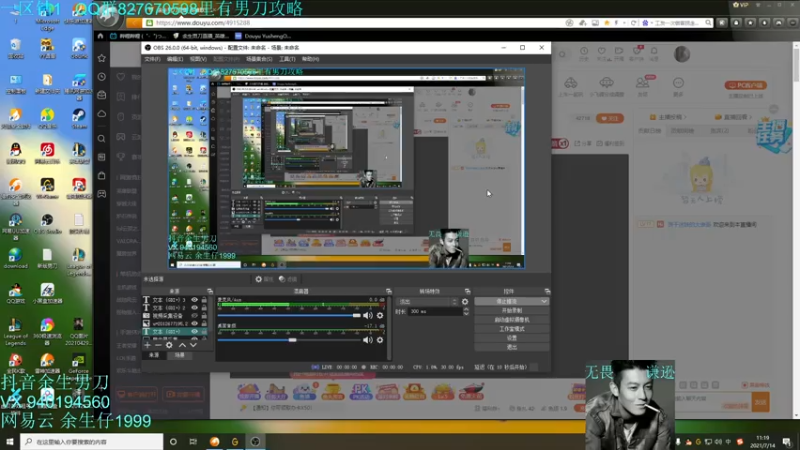
Task: Open the 帮助(H) menu in OBS
Action: click(x=310, y=59)
